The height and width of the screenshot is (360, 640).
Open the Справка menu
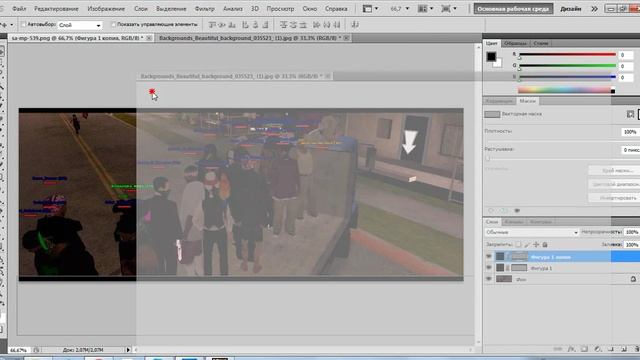[336, 9]
